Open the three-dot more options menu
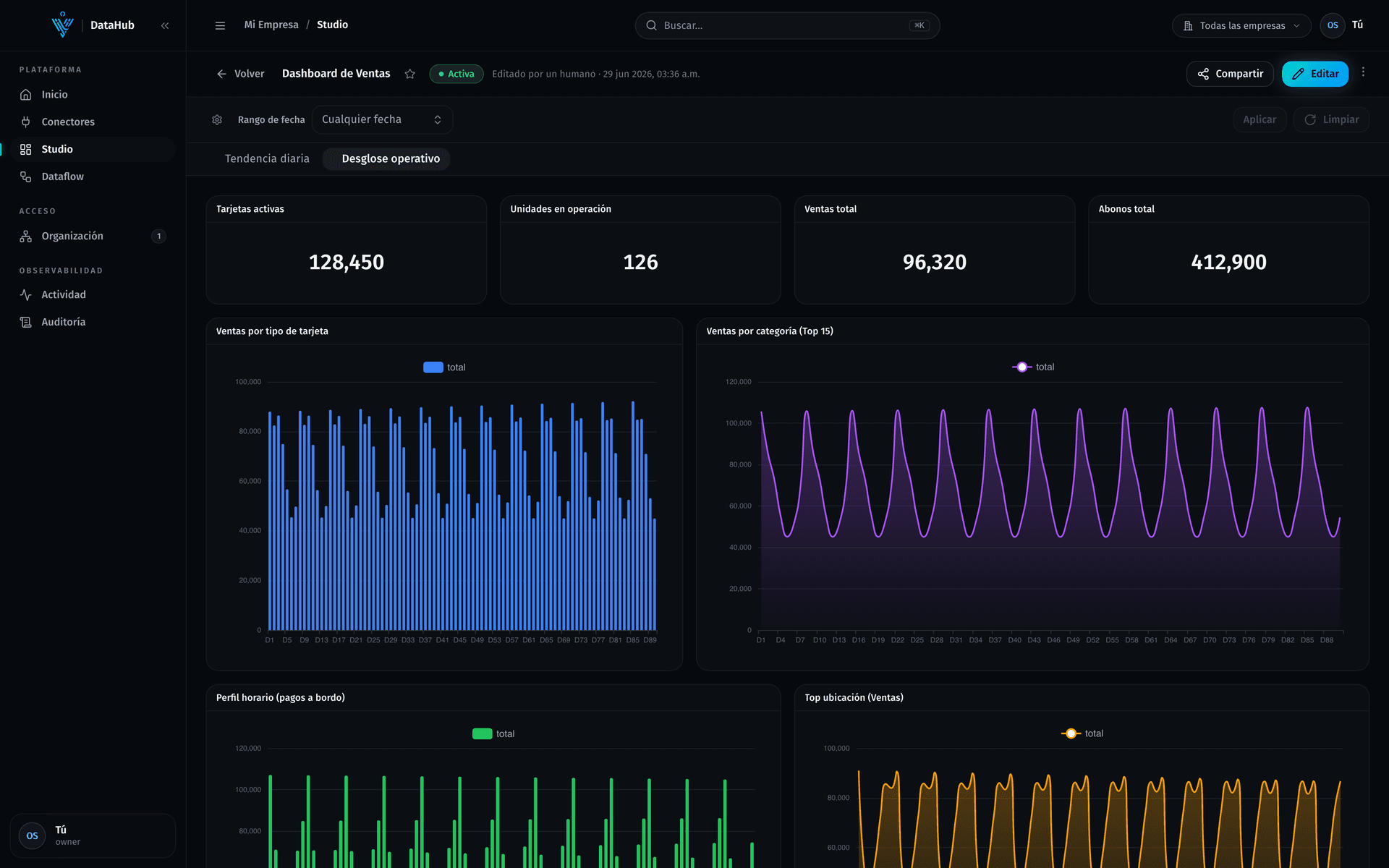 point(1363,72)
